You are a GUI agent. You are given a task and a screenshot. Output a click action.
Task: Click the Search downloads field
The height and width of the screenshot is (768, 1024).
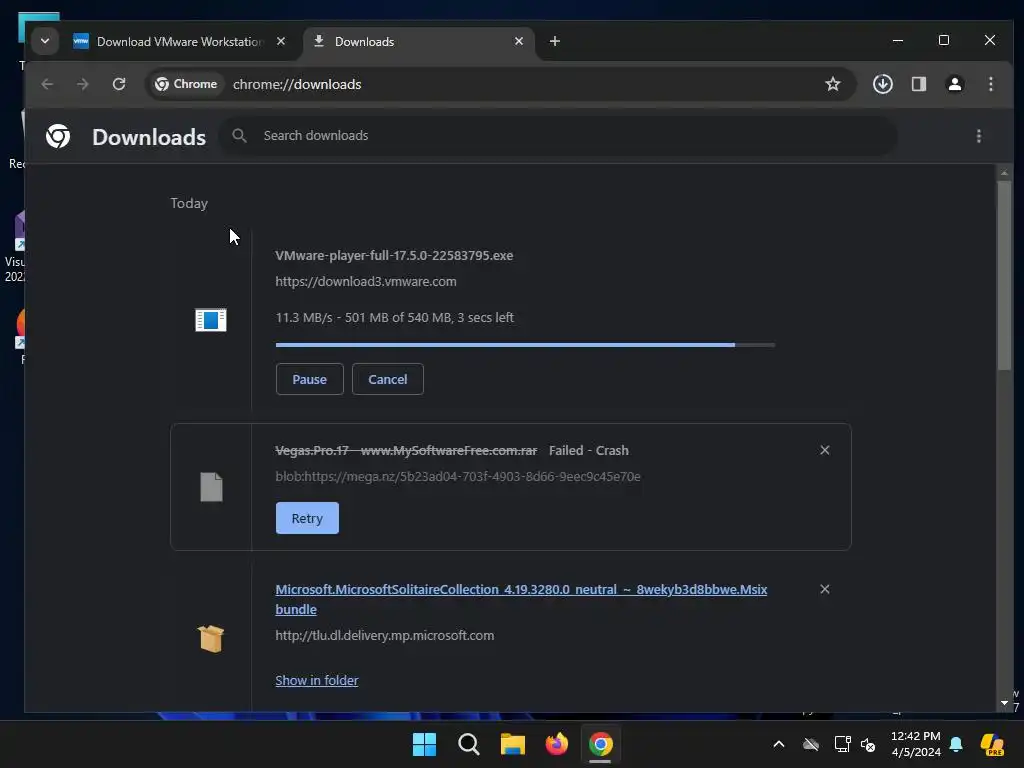558,136
